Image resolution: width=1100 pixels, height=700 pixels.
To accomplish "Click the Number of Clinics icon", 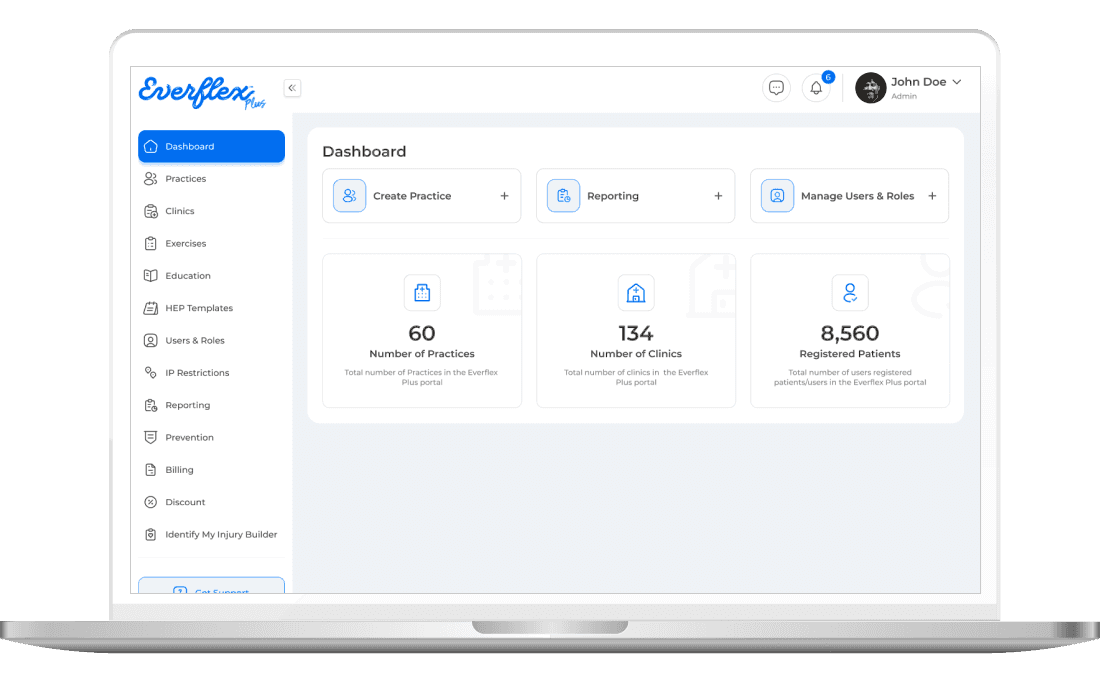I will click(x=636, y=292).
